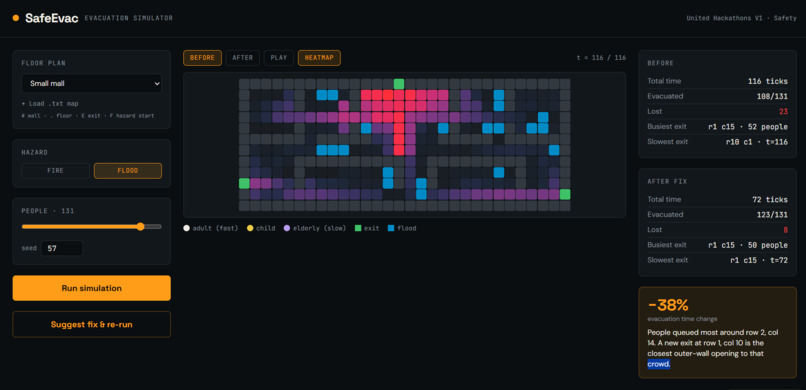Click the yellow child legend dot
The image size is (806, 390).
click(x=250, y=228)
